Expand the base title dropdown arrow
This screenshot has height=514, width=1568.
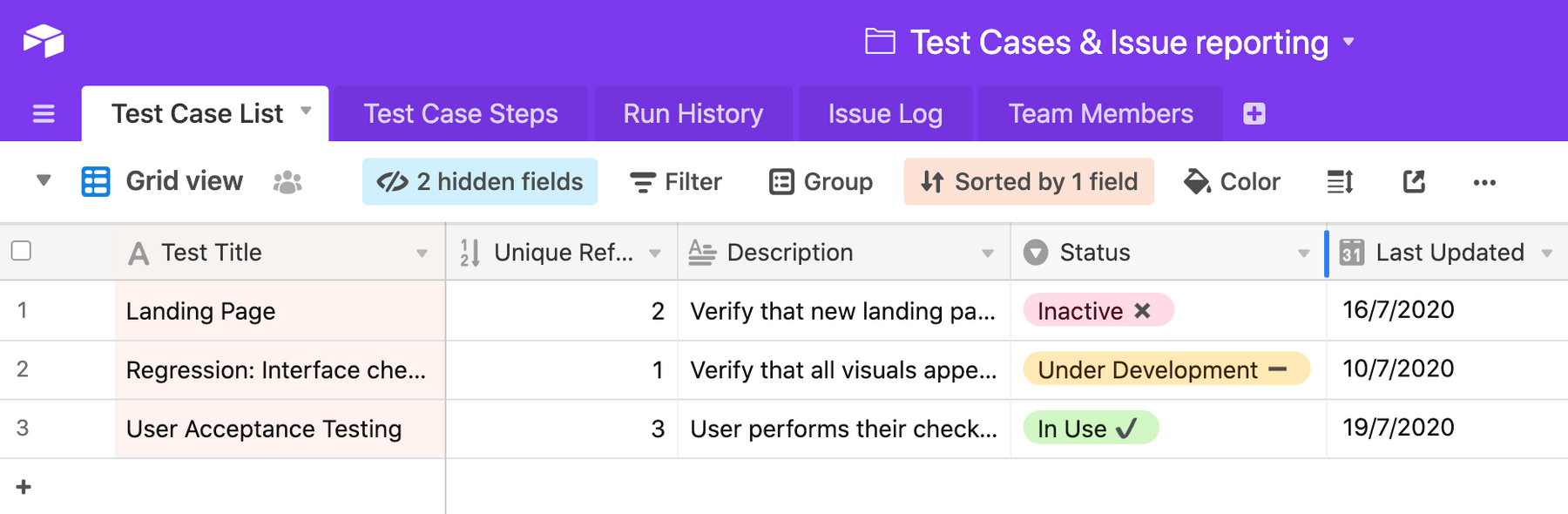tap(1348, 42)
